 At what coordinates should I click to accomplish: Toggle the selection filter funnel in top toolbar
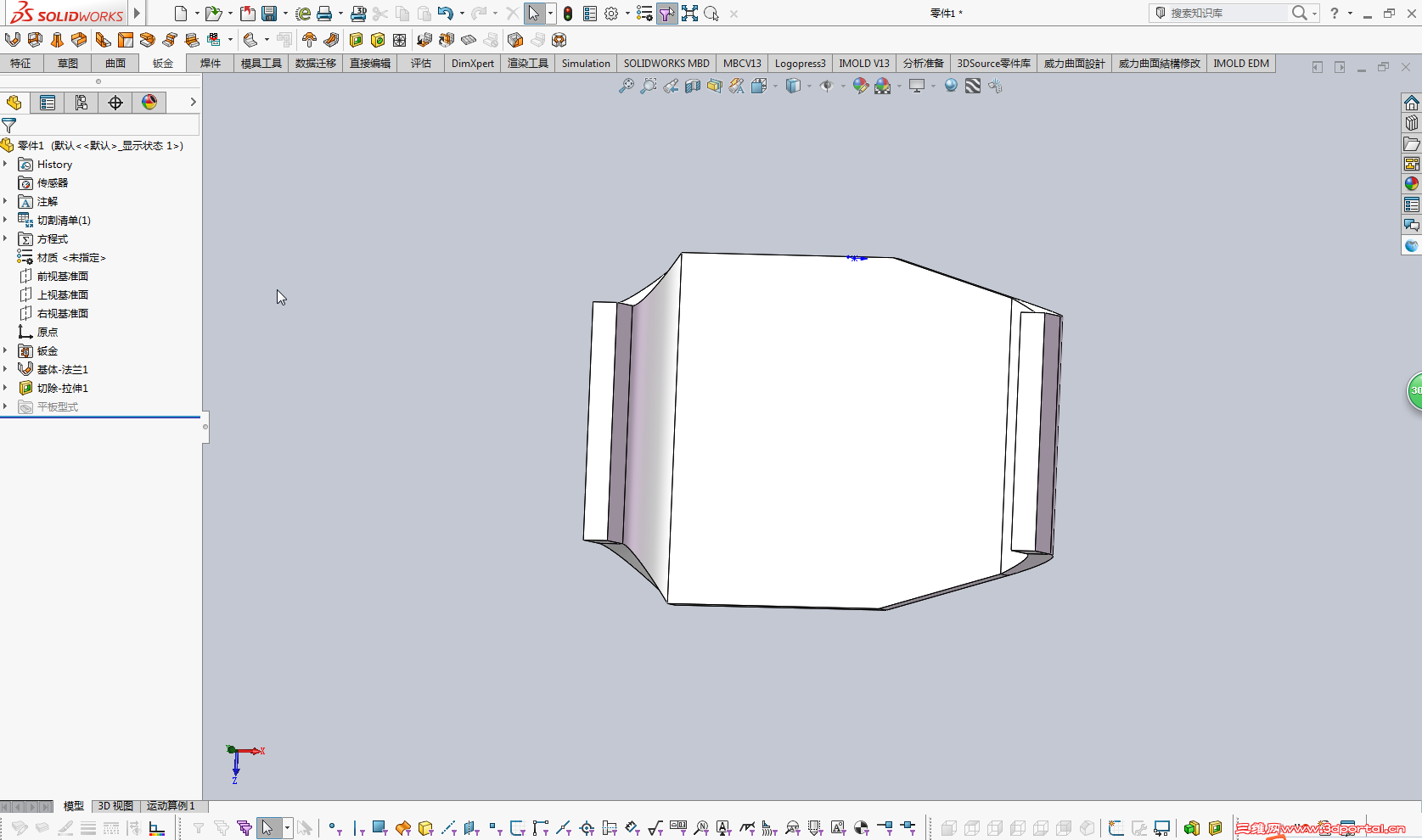tap(667, 14)
